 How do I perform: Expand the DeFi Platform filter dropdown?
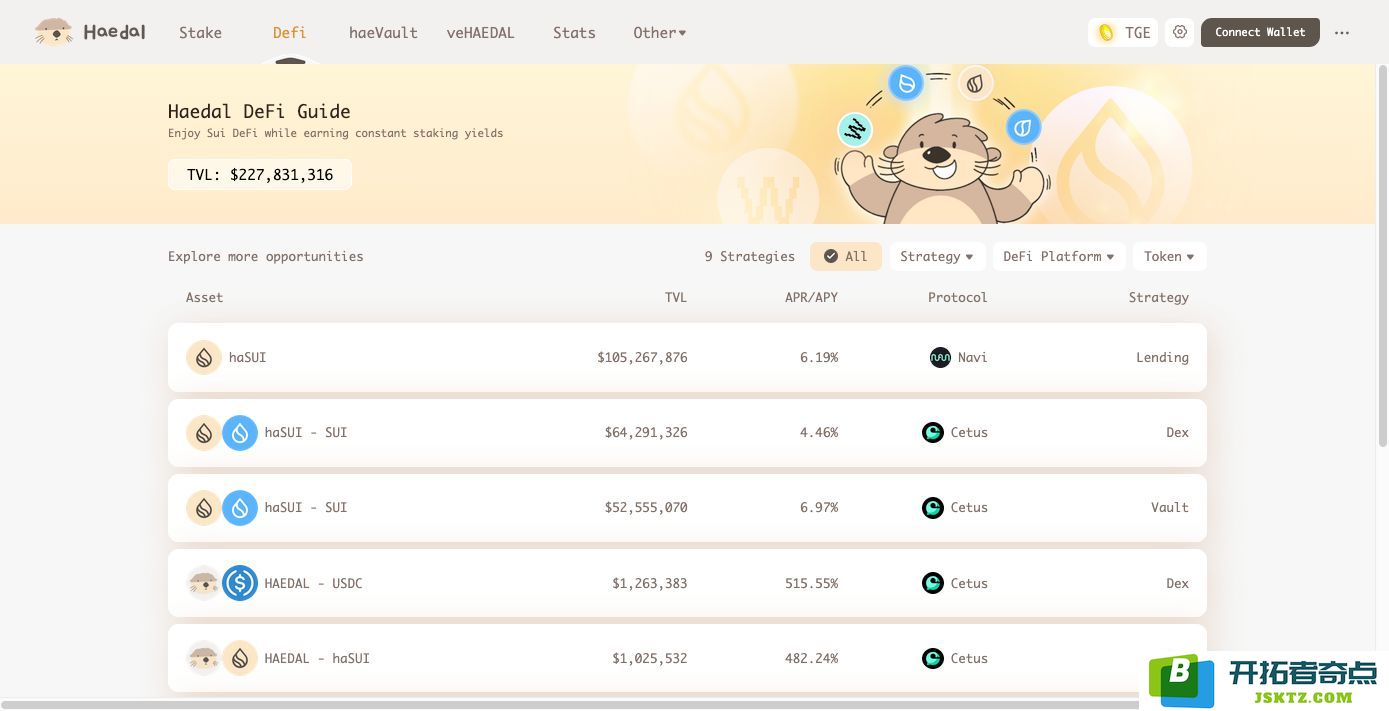[1059, 256]
